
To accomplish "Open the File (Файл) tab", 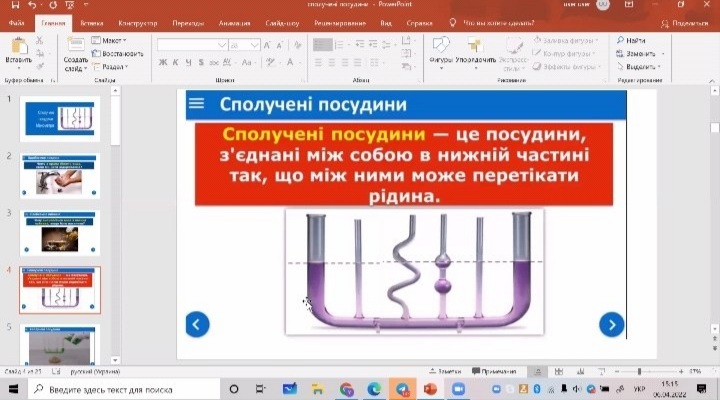I will pyautogui.click(x=17, y=23).
